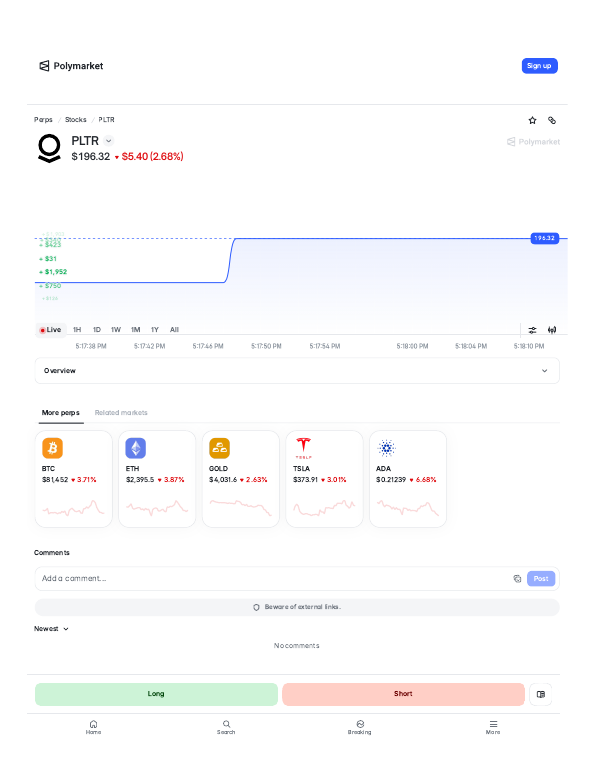Open More menu in bottom nav
595x770 pixels.
point(493,727)
